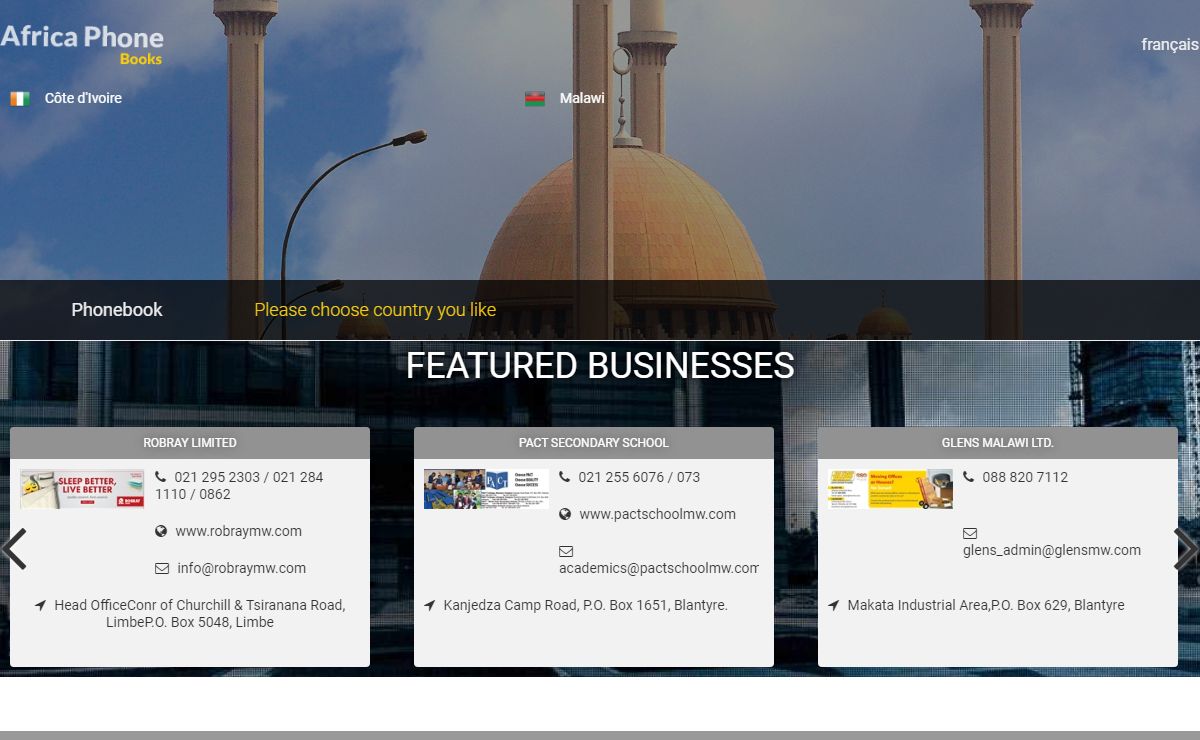Click the phone icon in Pact School card
This screenshot has height=740, width=1200.
pos(565,477)
